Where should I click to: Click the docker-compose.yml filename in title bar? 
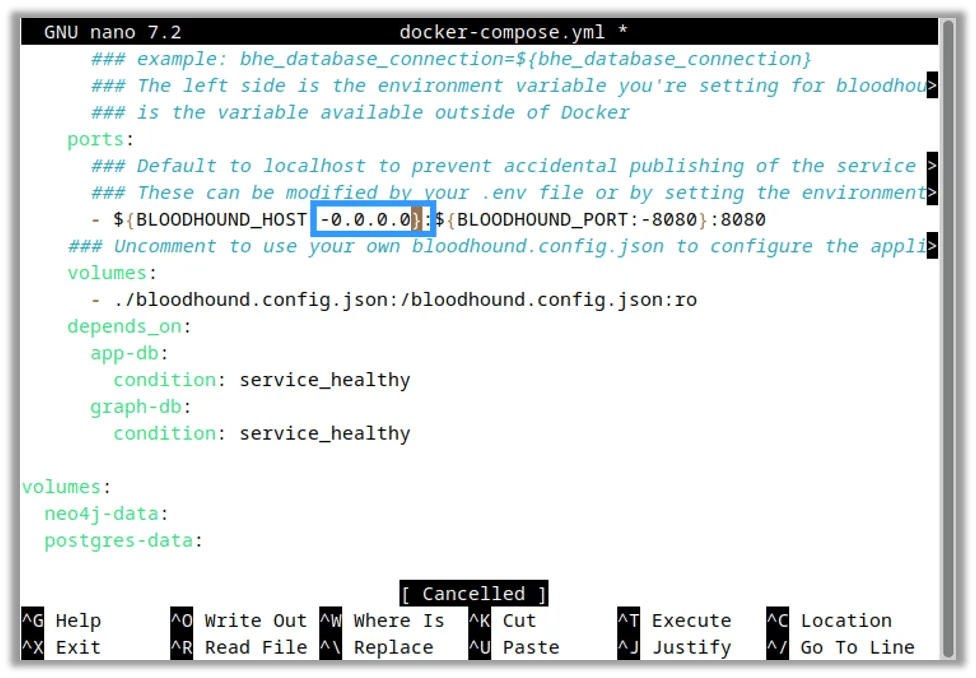click(x=502, y=32)
